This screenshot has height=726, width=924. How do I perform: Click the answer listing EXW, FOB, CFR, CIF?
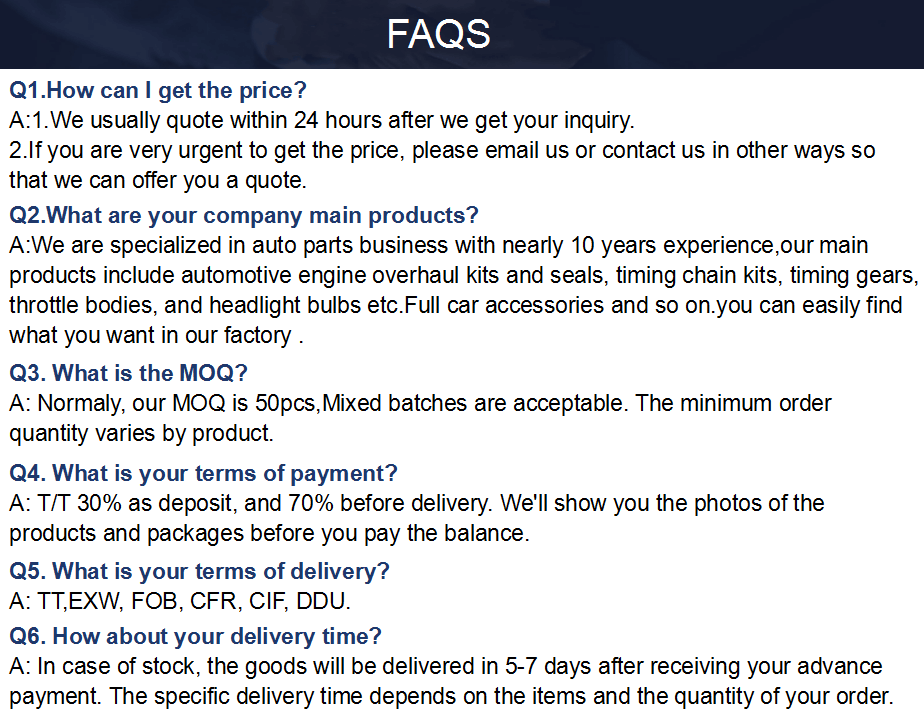(180, 602)
